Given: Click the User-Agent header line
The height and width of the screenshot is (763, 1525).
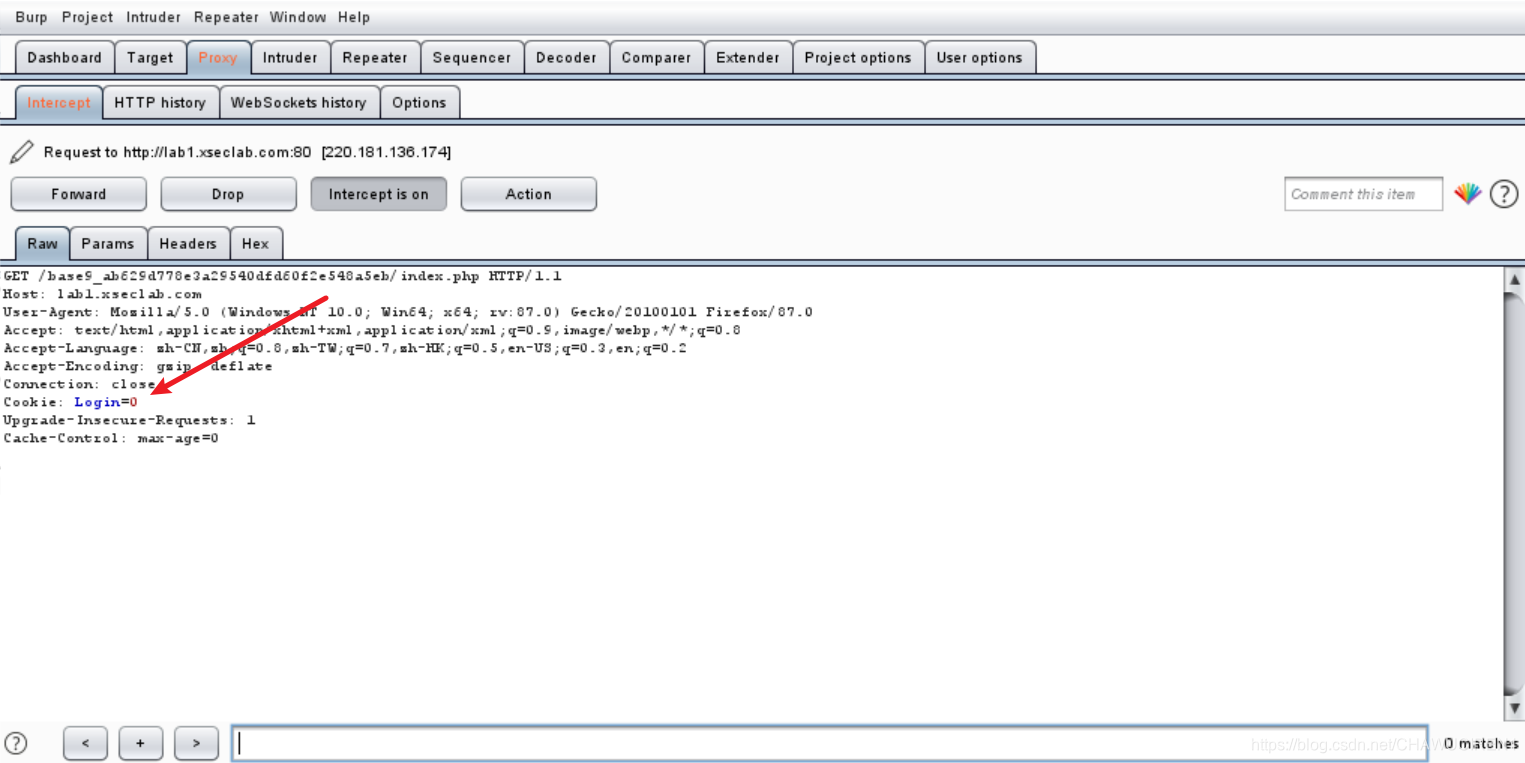Looking at the screenshot, I should pyautogui.click(x=408, y=312).
